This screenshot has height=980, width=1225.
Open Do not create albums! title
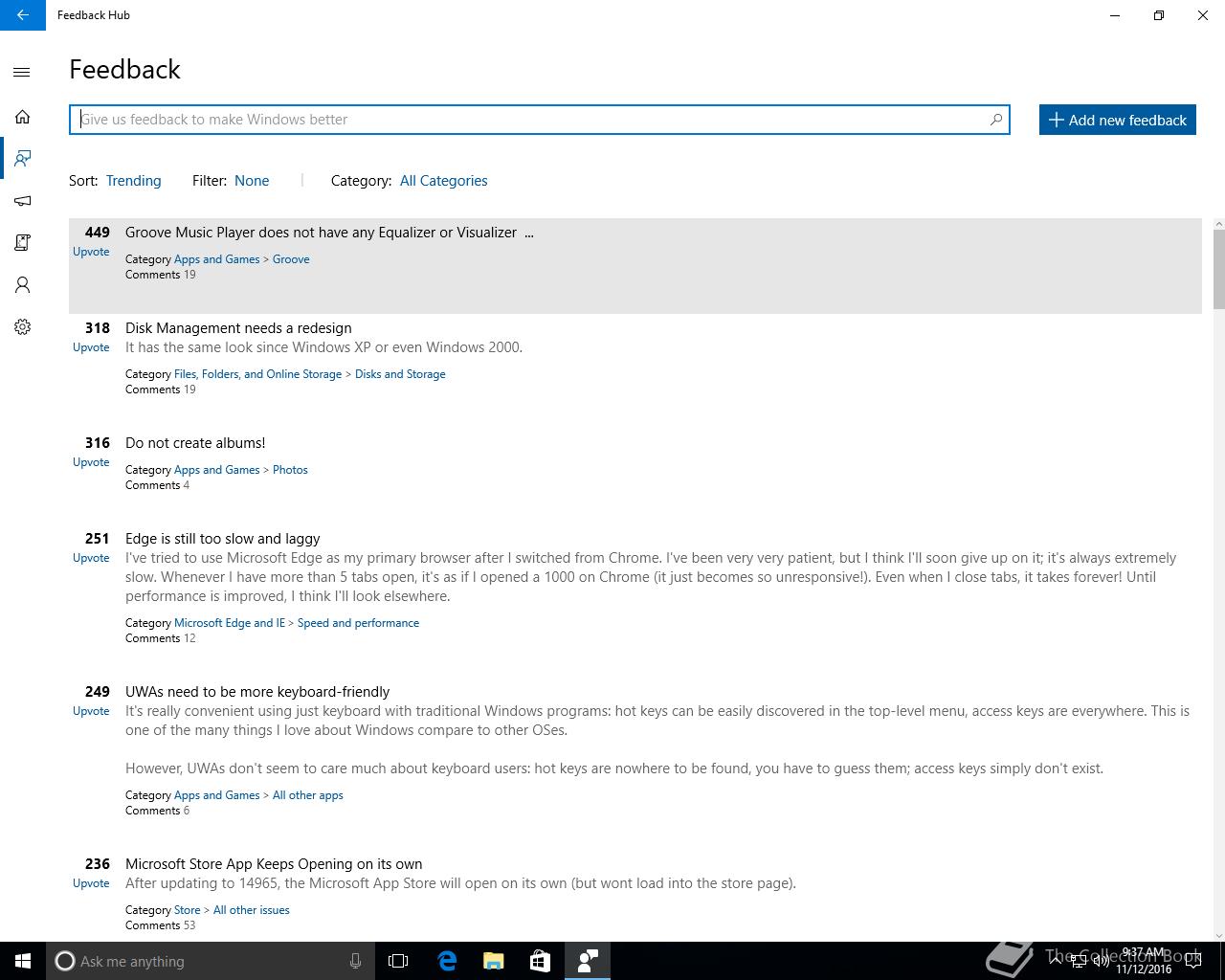pos(195,443)
